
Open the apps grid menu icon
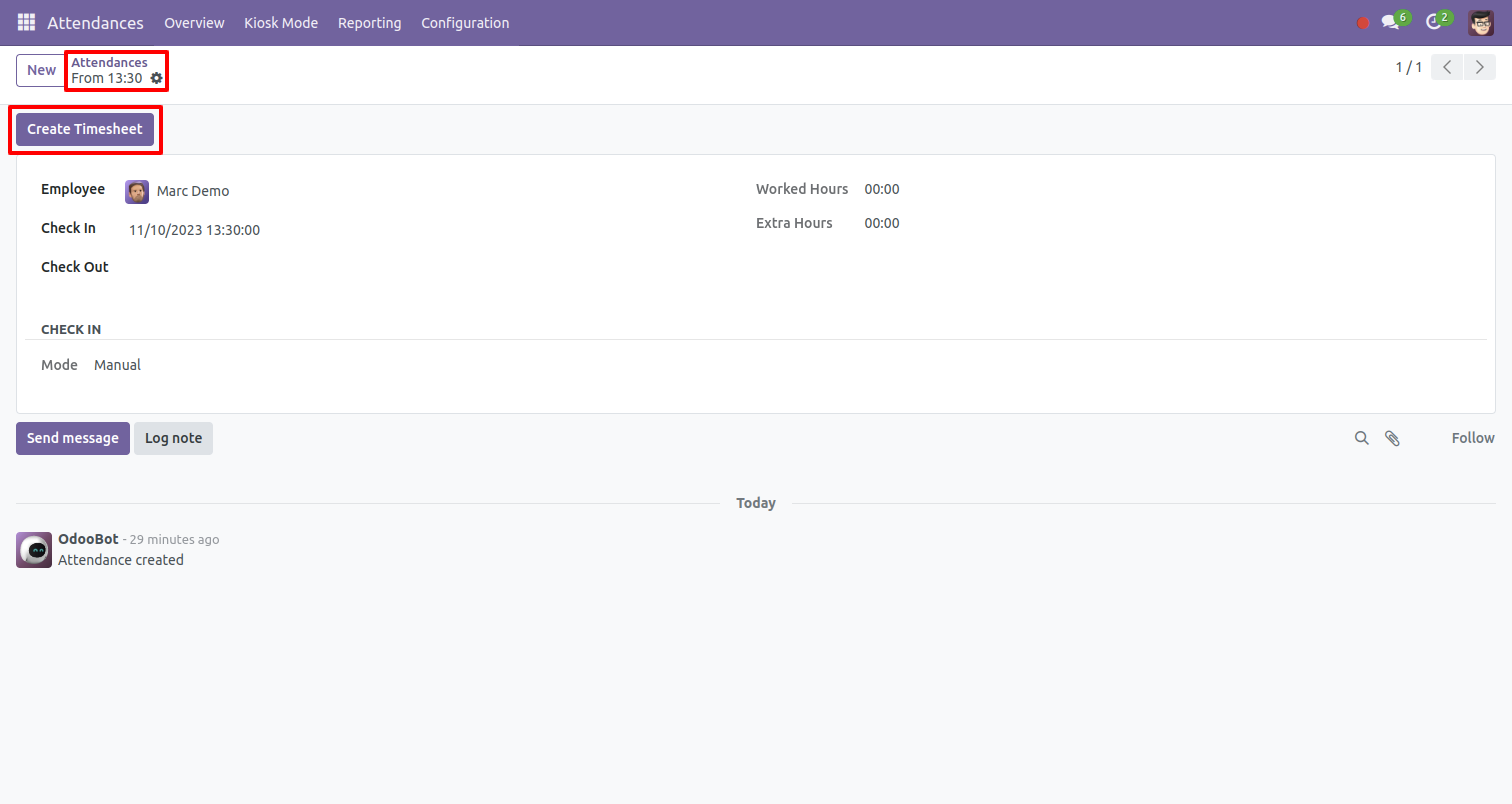pos(26,22)
